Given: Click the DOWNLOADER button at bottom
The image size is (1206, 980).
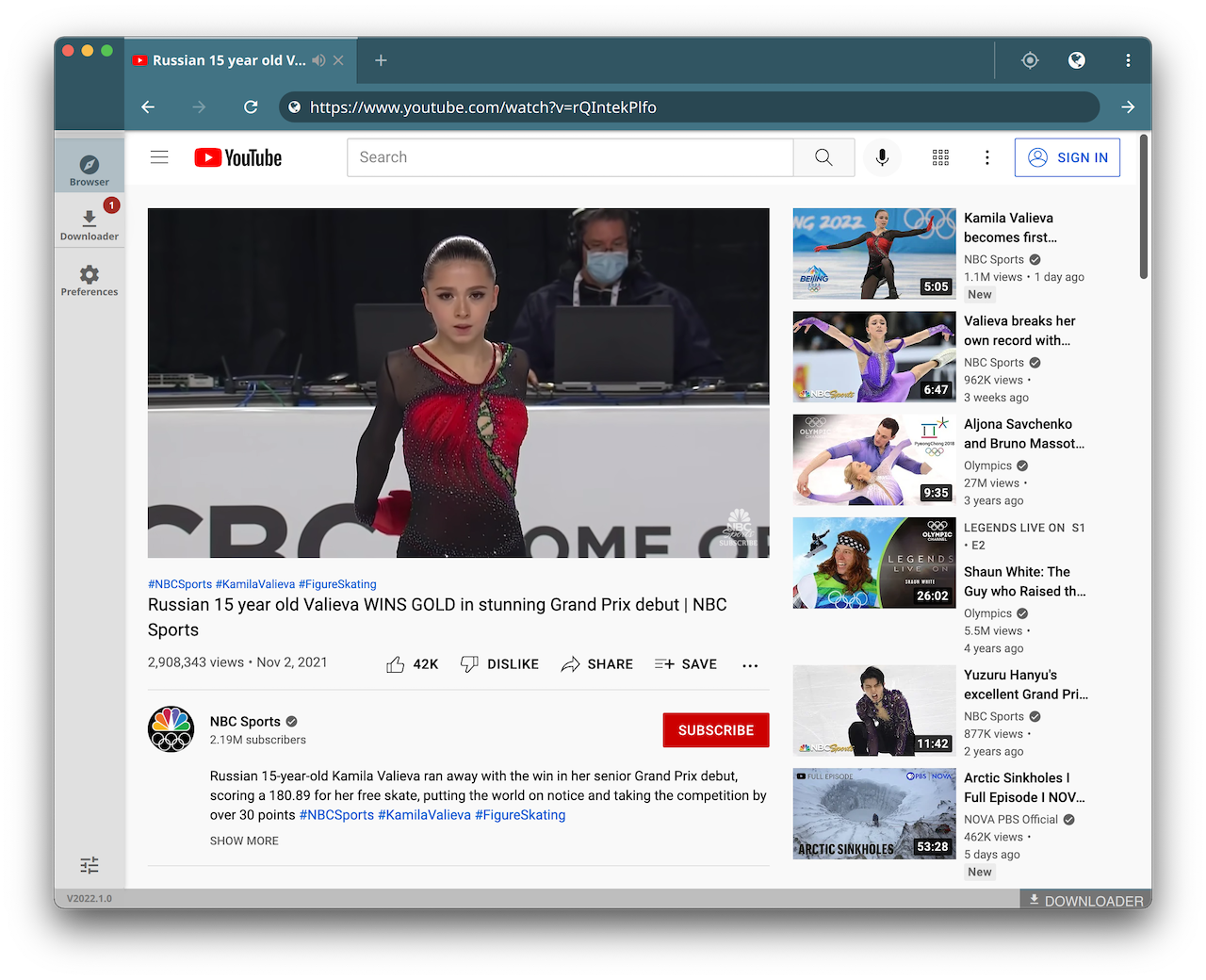Looking at the screenshot, I should pos(1085,900).
